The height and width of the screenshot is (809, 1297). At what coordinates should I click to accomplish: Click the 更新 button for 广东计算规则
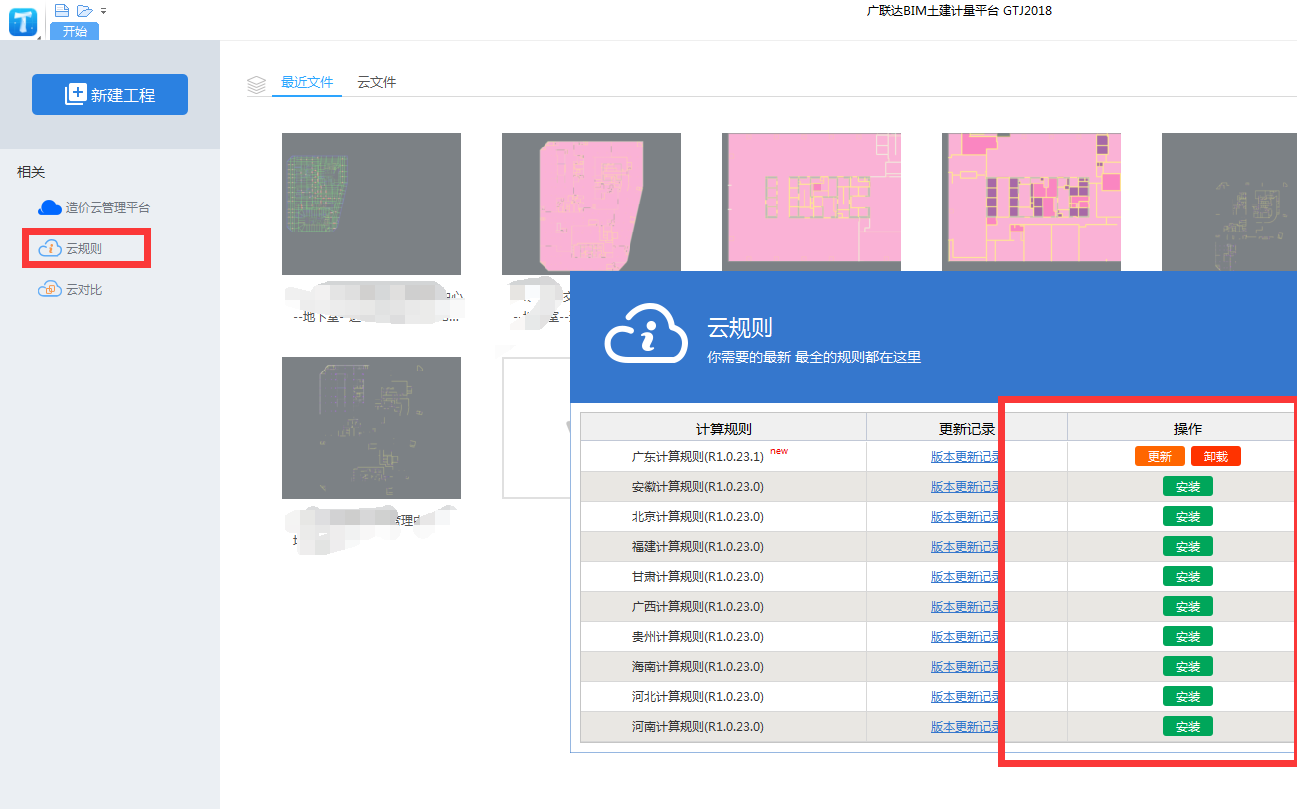click(x=1160, y=456)
